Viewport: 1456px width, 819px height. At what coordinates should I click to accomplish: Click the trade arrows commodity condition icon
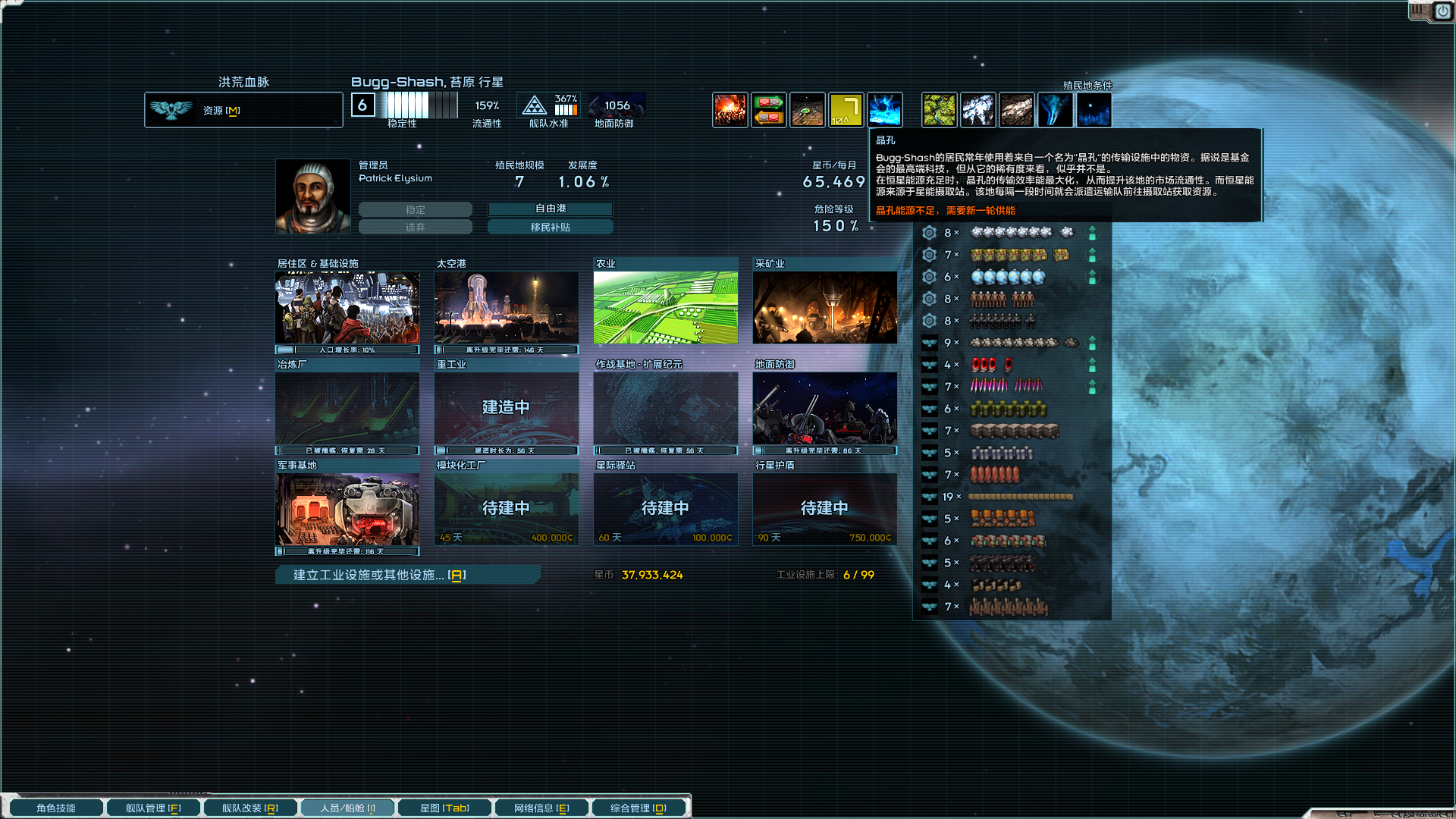click(x=769, y=110)
